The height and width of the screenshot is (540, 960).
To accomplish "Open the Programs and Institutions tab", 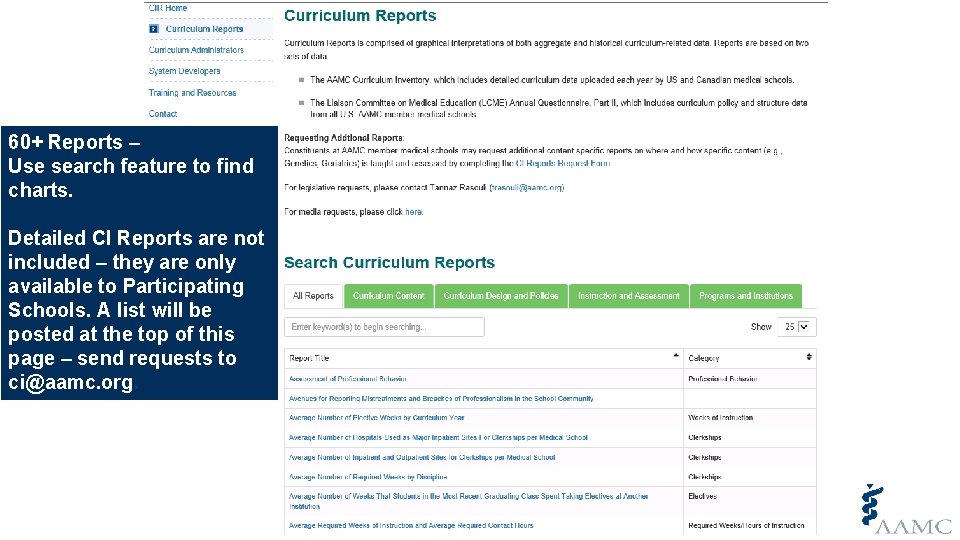I will point(746,296).
